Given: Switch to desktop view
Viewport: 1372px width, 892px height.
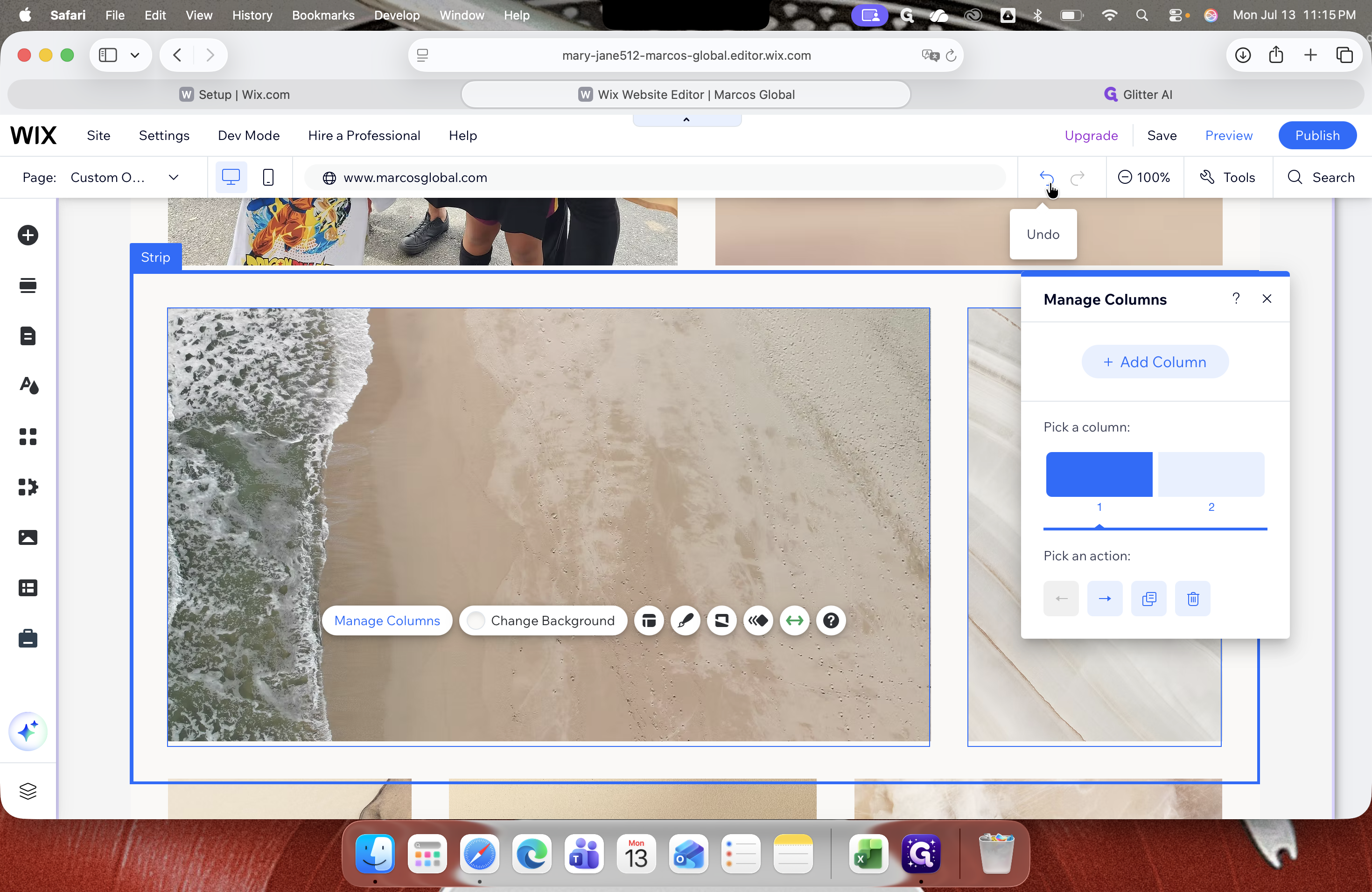Looking at the screenshot, I should pos(231,177).
